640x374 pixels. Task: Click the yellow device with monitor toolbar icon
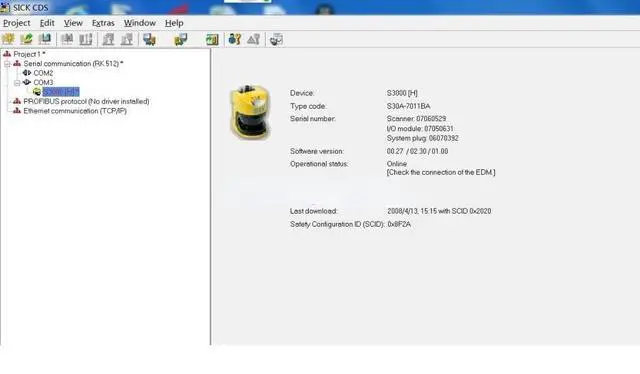(180, 39)
